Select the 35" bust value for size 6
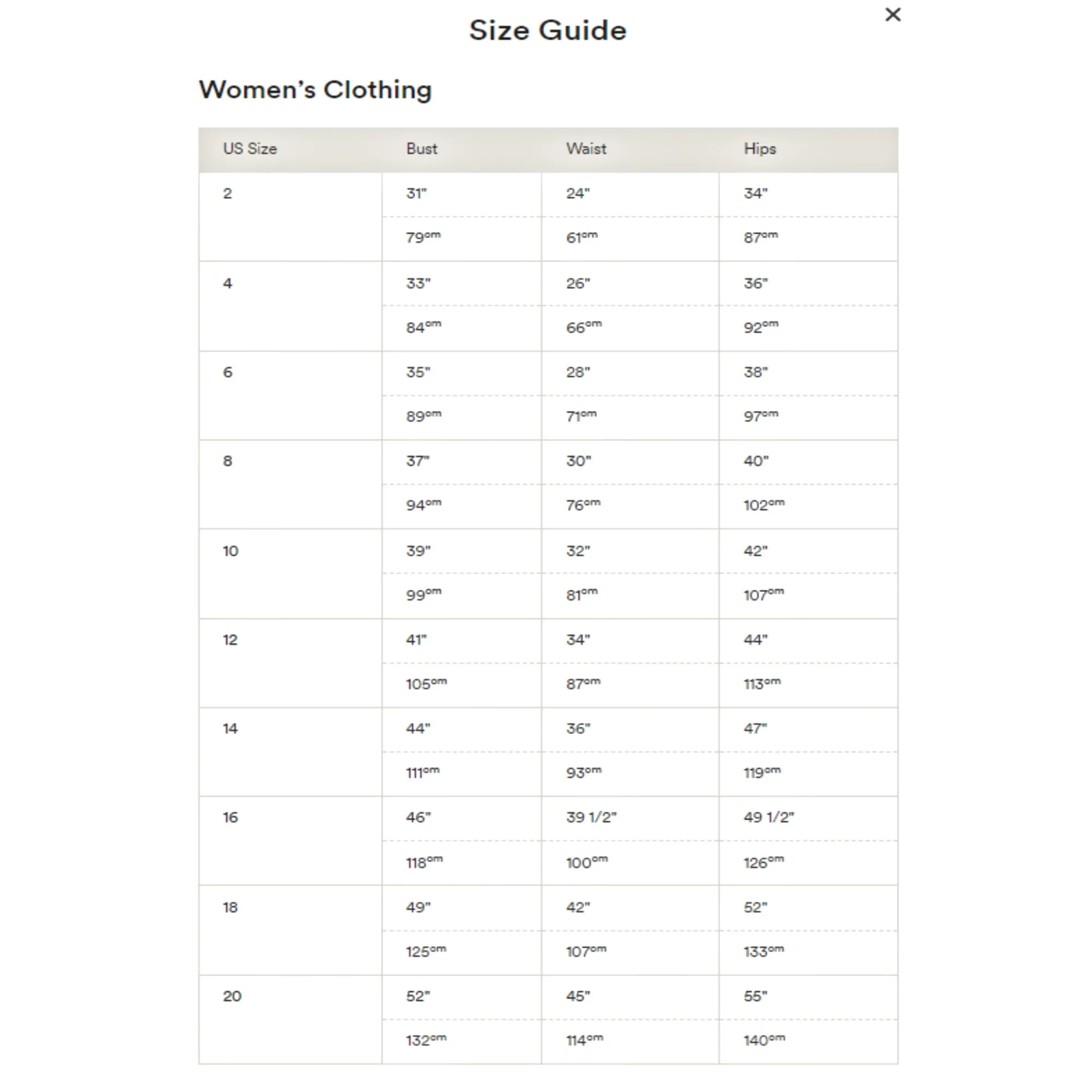 418,372
